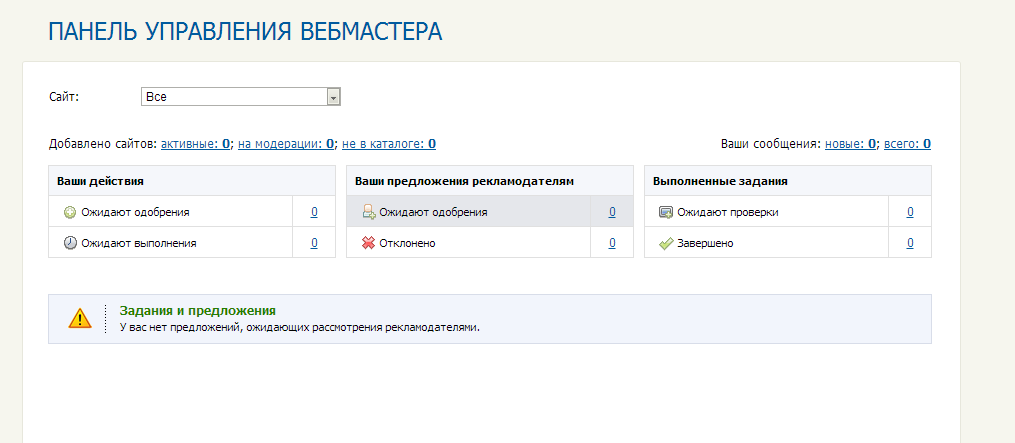1015x443 pixels.
Task: Click the clock icon beside Ожидают выполнения
Action: 70,244
